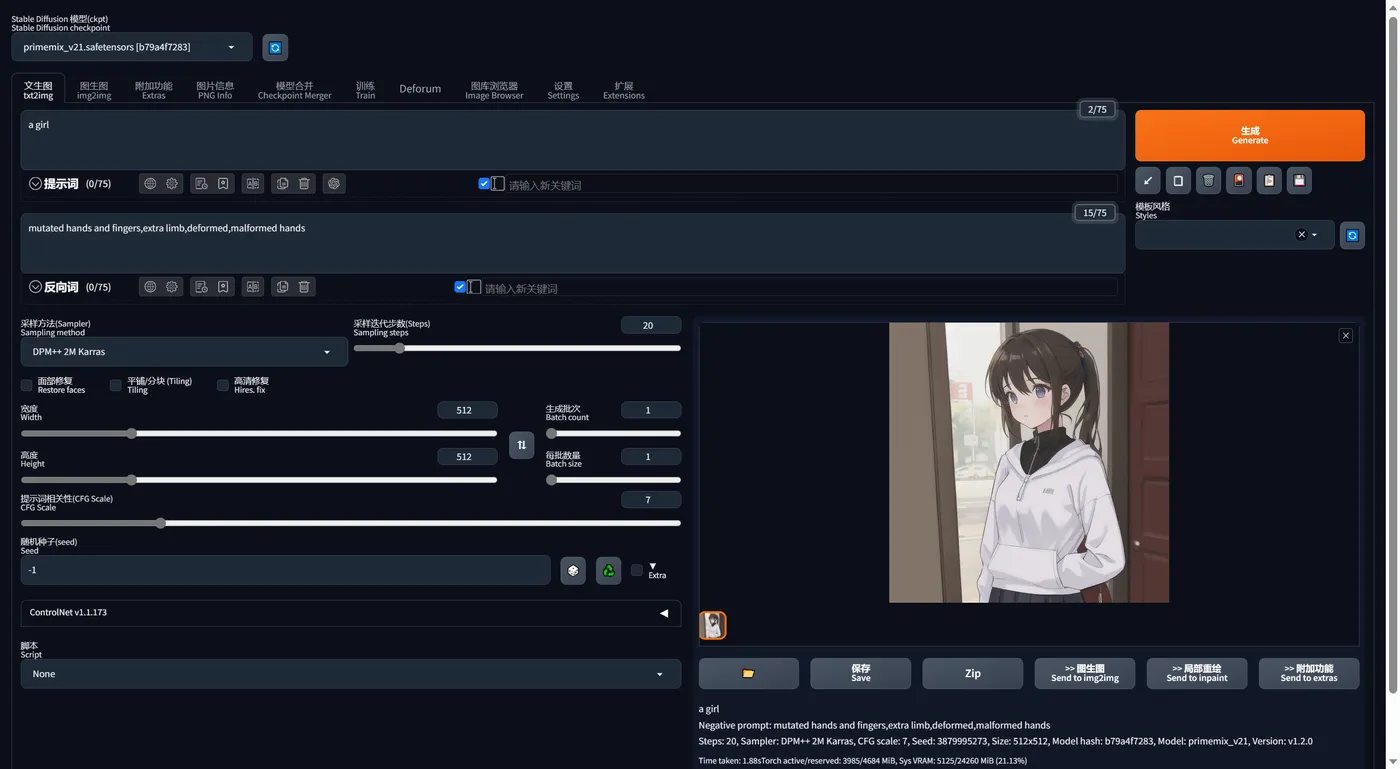Close the image preview with X

coord(1346,336)
